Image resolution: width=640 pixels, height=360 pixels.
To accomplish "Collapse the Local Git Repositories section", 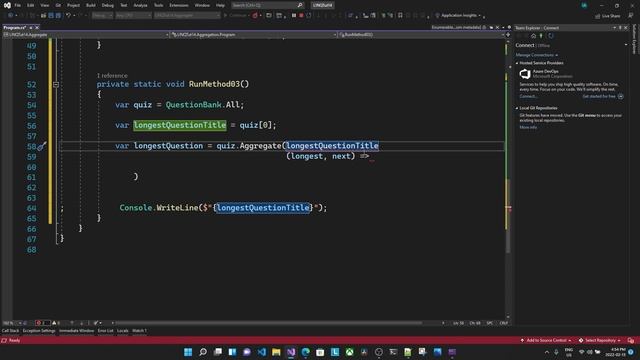I will click(517, 108).
